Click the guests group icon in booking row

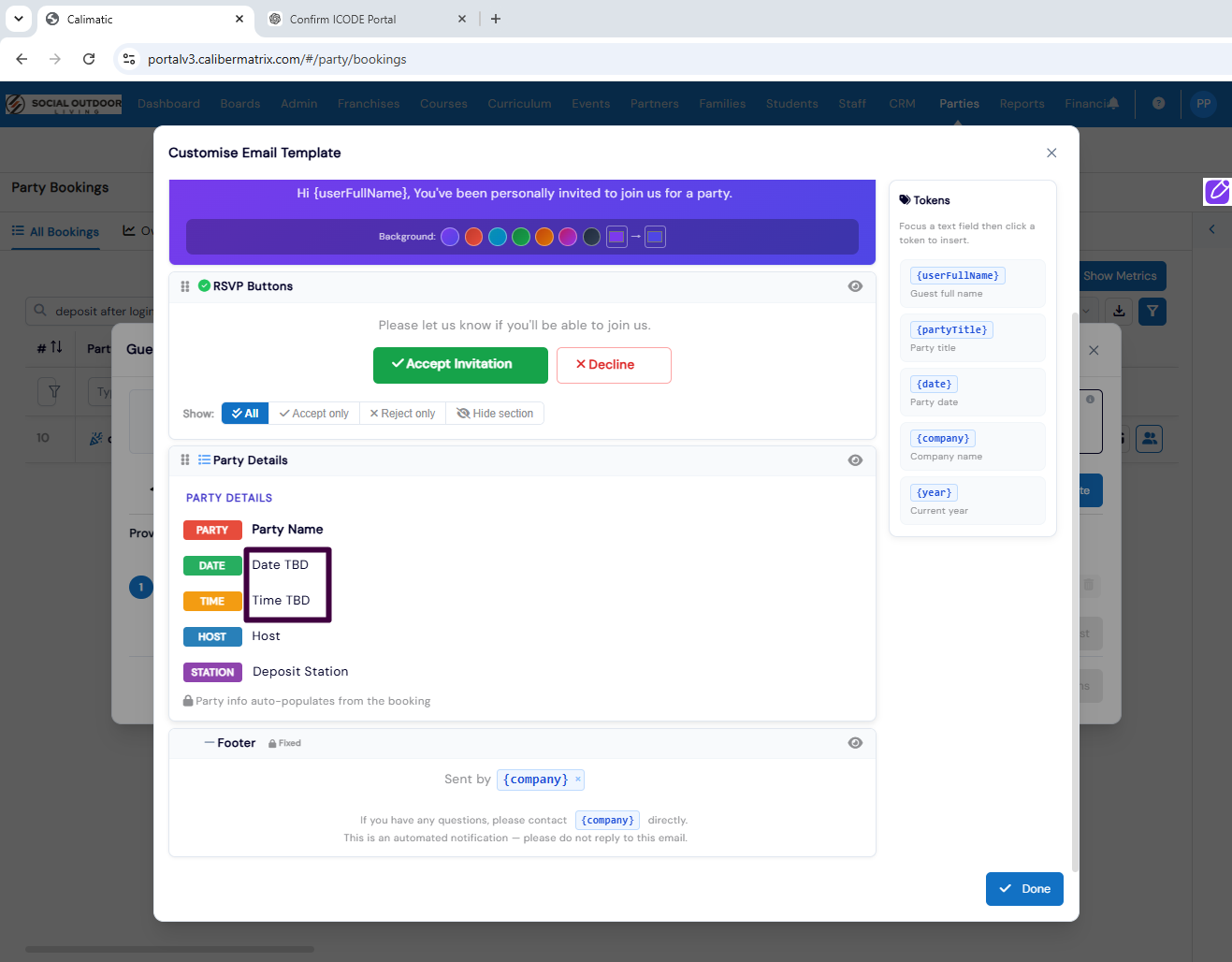tap(1150, 438)
